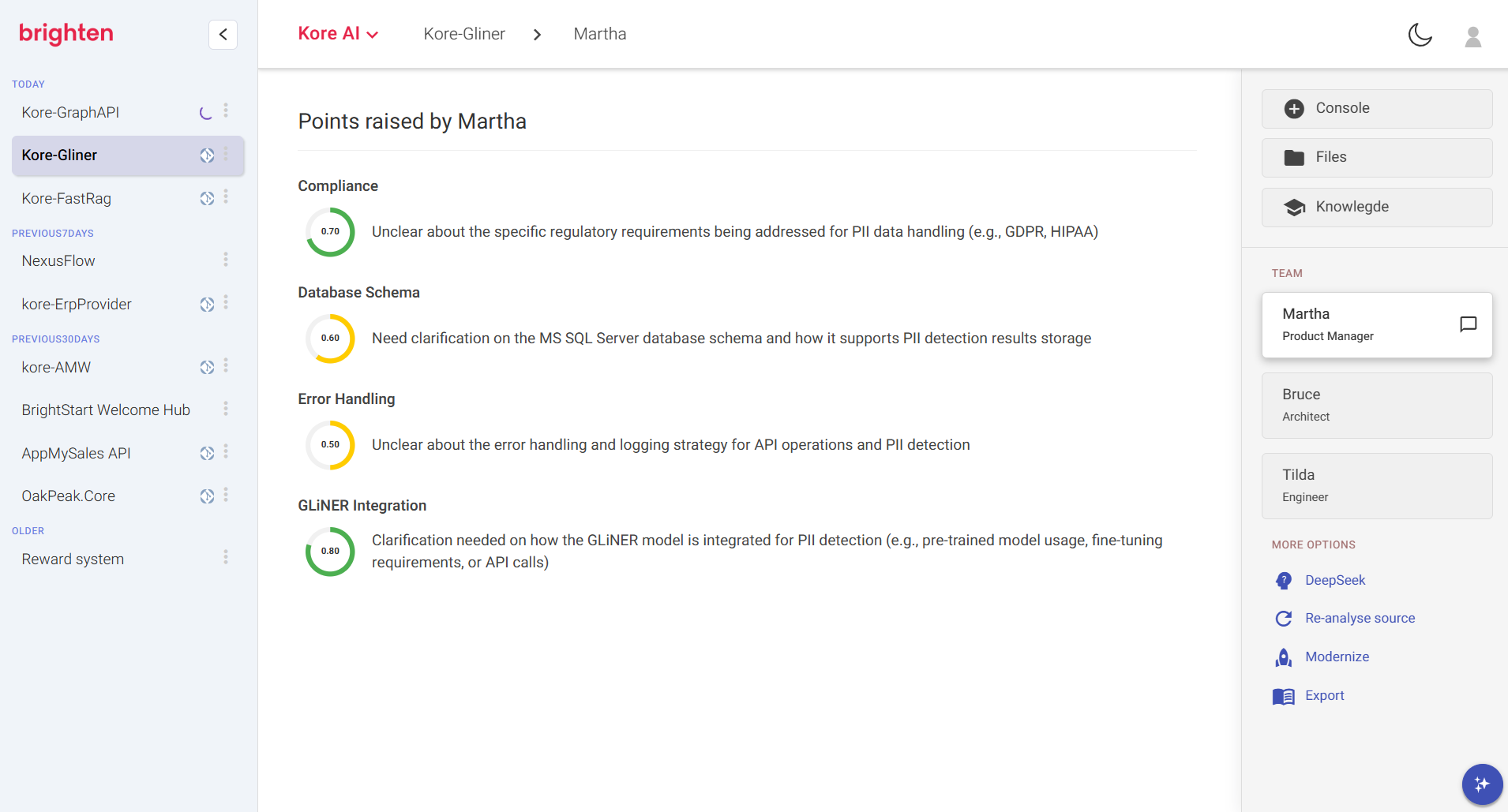Click the Compliance heading
The height and width of the screenshot is (812, 1508).
click(338, 186)
